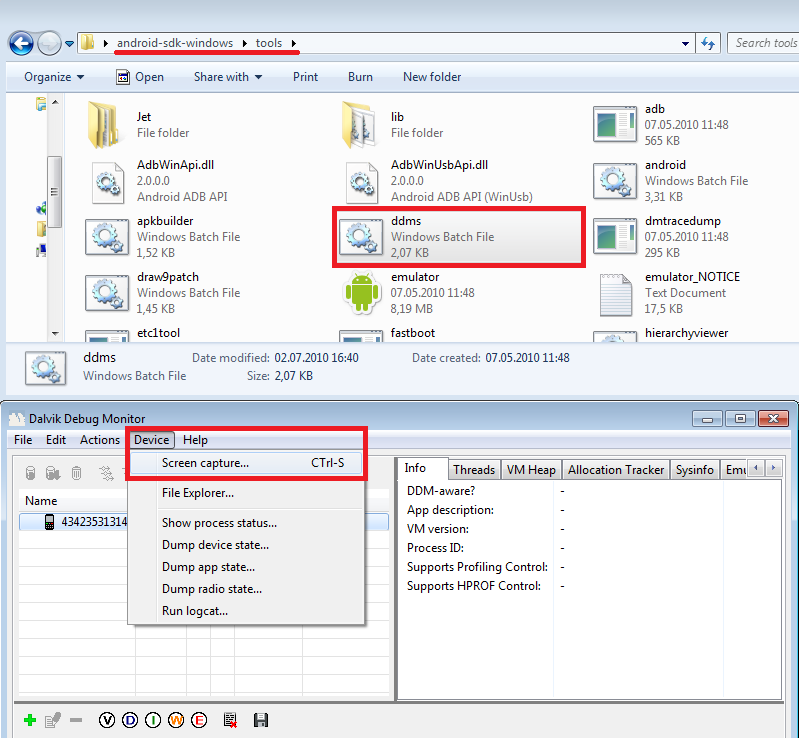This screenshot has width=799, height=738.
Task: Toggle Warning log level W icon
Action: pyautogui.click(x=176, y=720)
